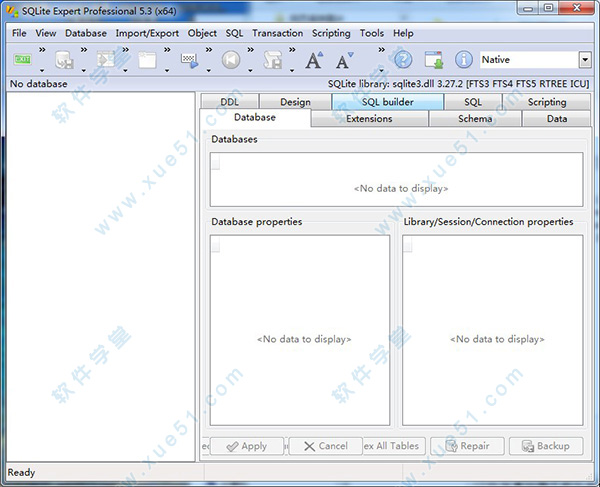Maximize the SQLite Expert window
Viewport: 600px width, 487px height.
click(x=549, y=8)
